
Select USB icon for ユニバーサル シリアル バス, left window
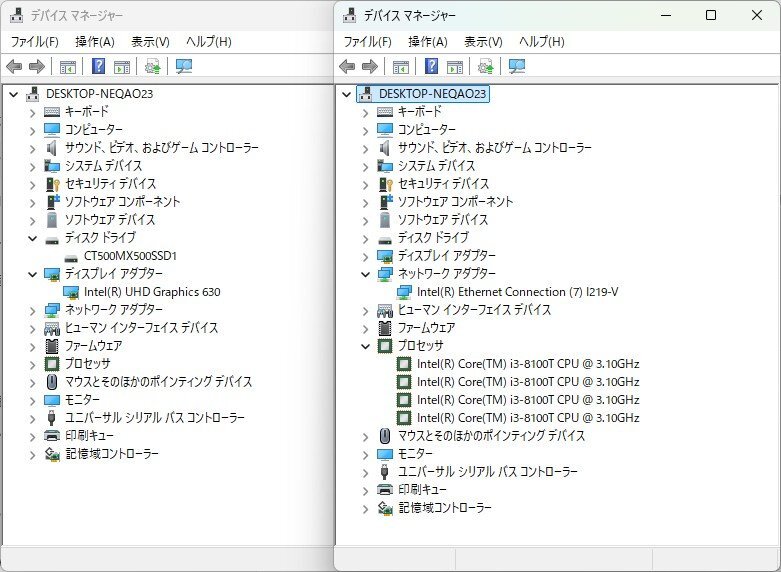coord(51,418)
